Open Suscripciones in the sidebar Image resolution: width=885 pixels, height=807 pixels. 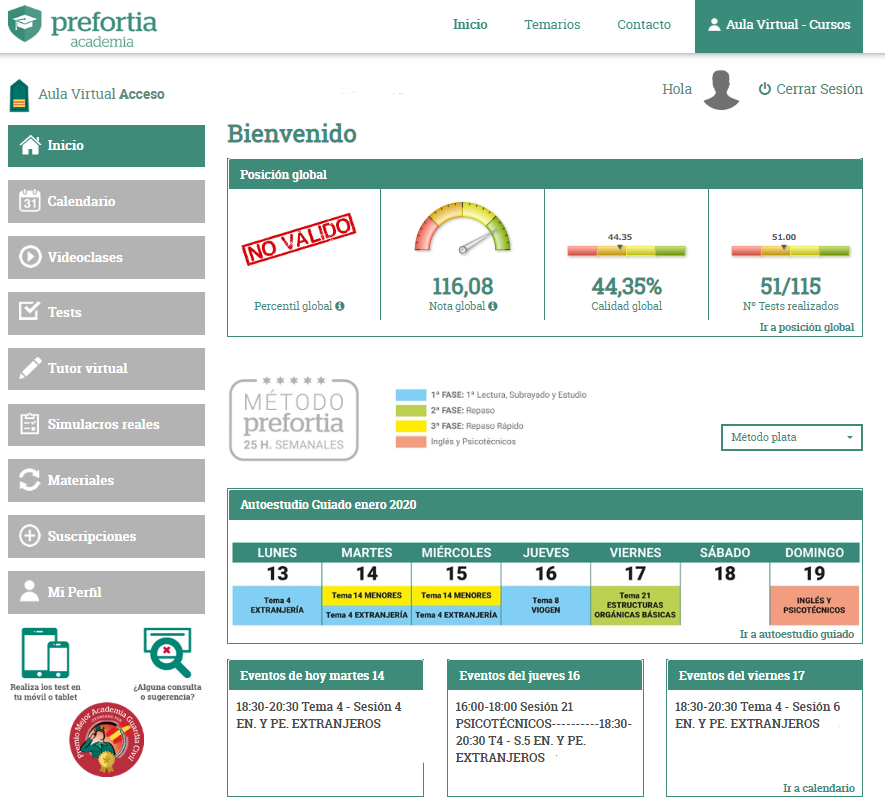click(x=106, y=536)
